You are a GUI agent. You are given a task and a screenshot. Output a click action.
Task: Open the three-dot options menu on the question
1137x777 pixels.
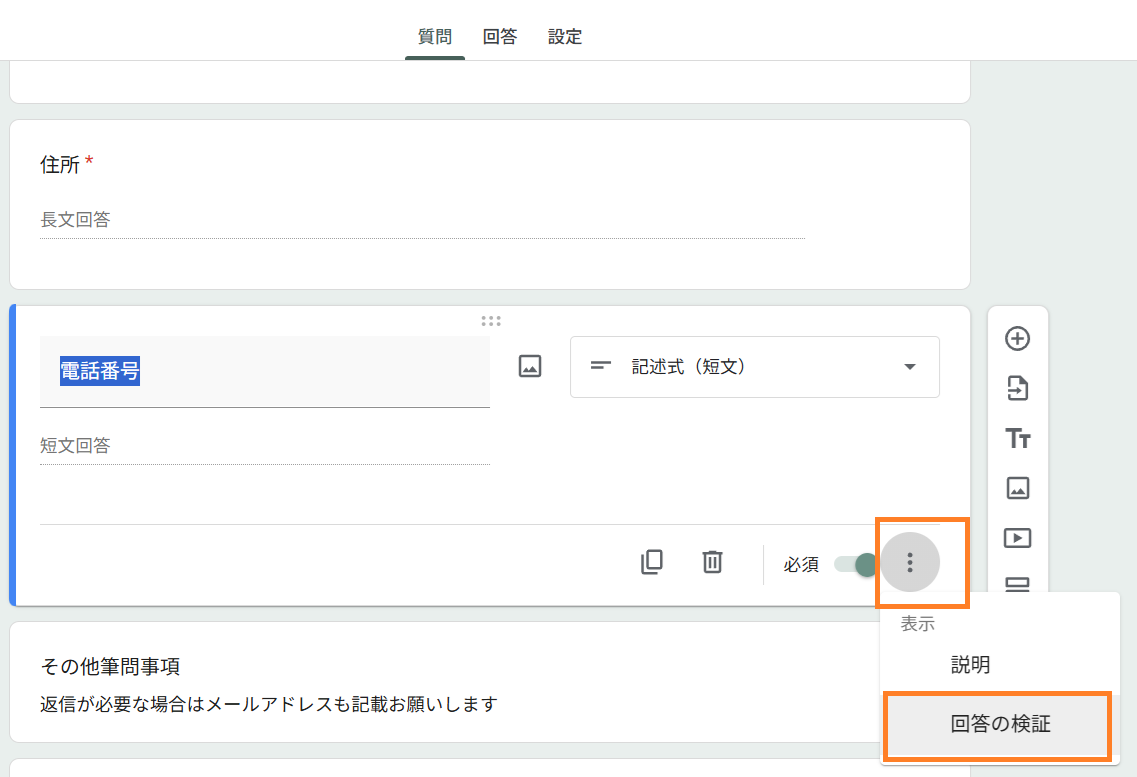pyautogui.click(x=910, y=563)
